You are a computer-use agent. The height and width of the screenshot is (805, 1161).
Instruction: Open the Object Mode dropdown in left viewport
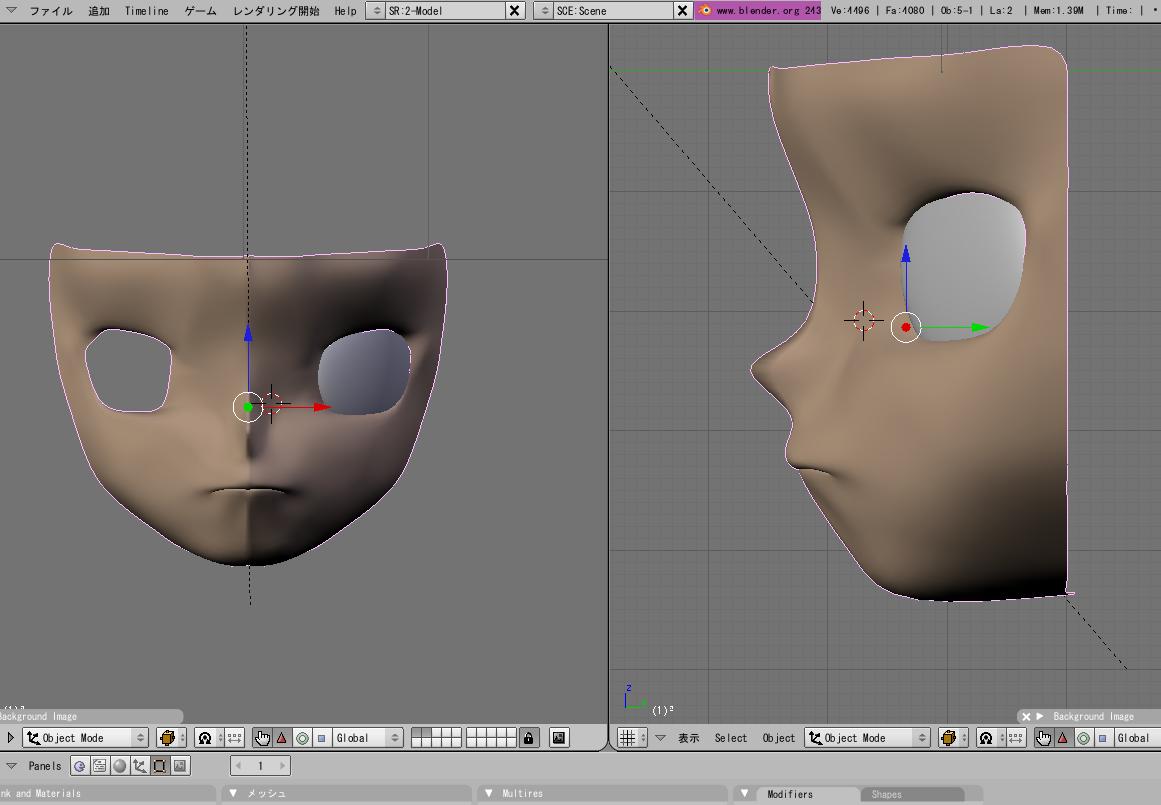pos(86,738)
